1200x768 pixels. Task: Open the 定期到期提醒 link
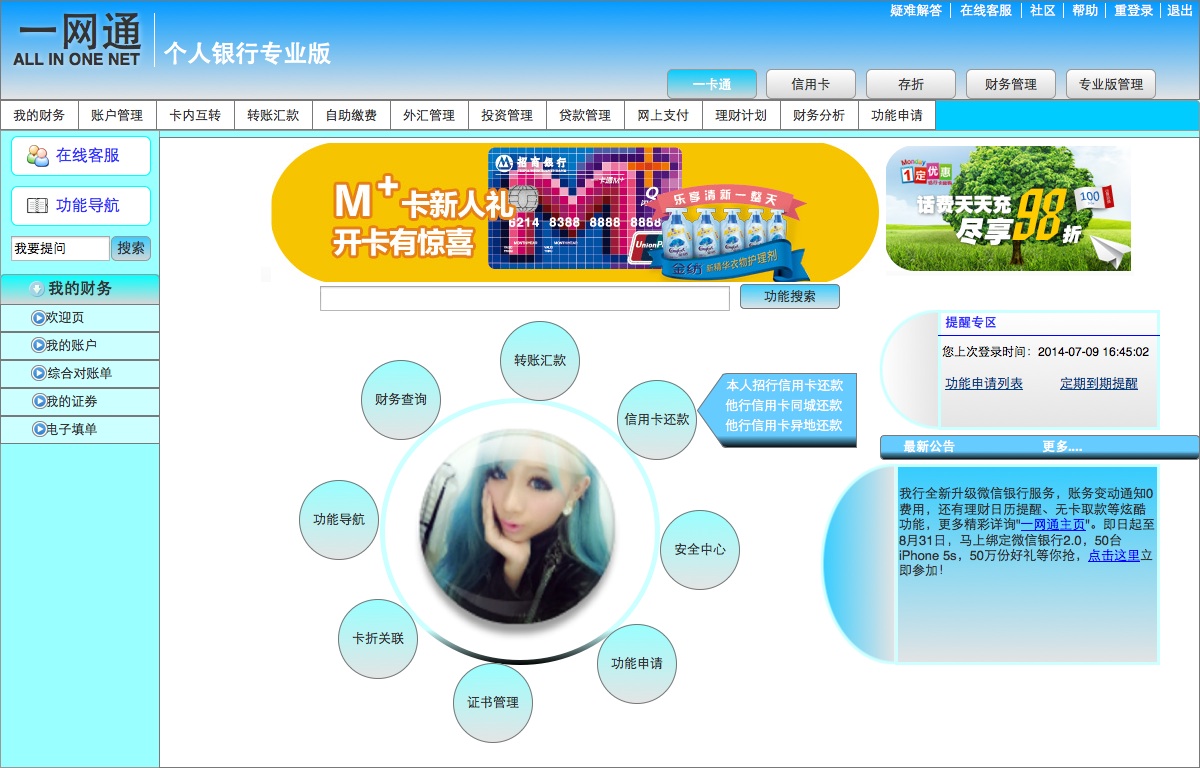pos(1099,383)
